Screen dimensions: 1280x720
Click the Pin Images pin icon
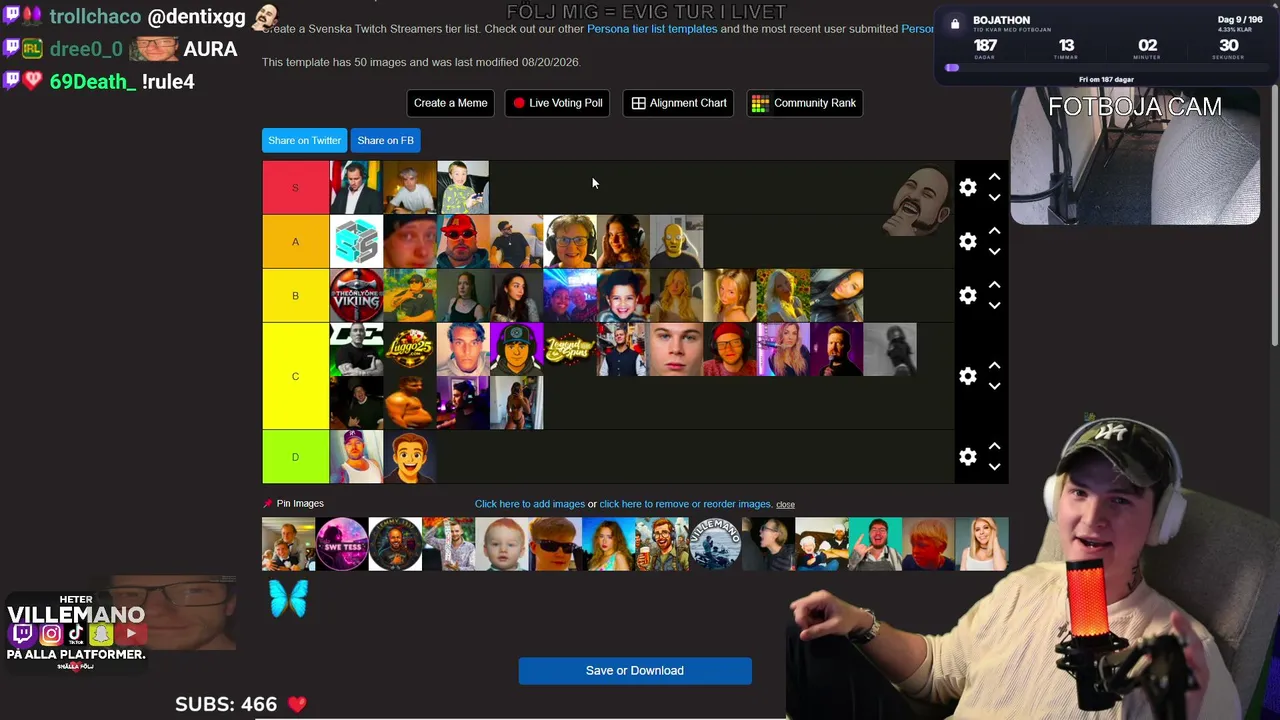point(267,504)
